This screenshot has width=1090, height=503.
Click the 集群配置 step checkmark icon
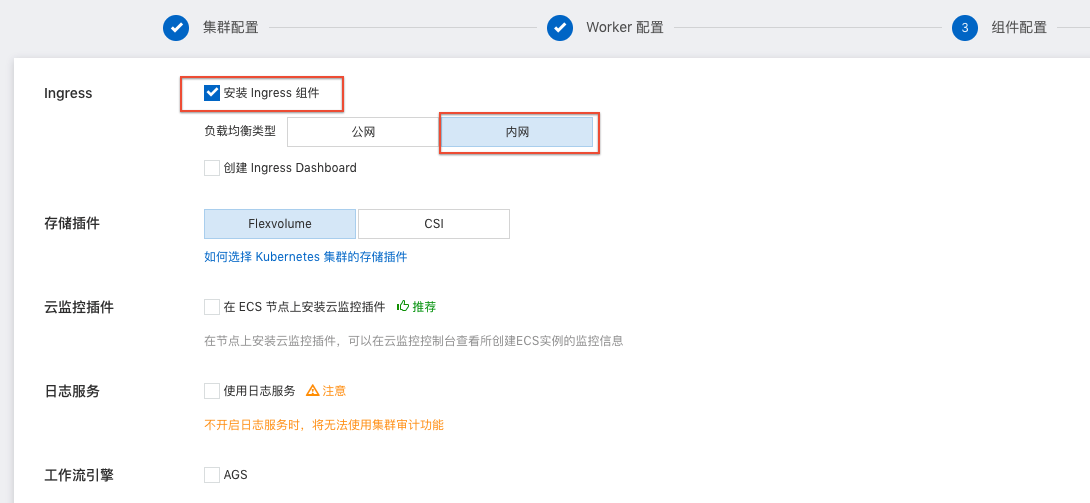pyautogui.click(x=176, y=28)
